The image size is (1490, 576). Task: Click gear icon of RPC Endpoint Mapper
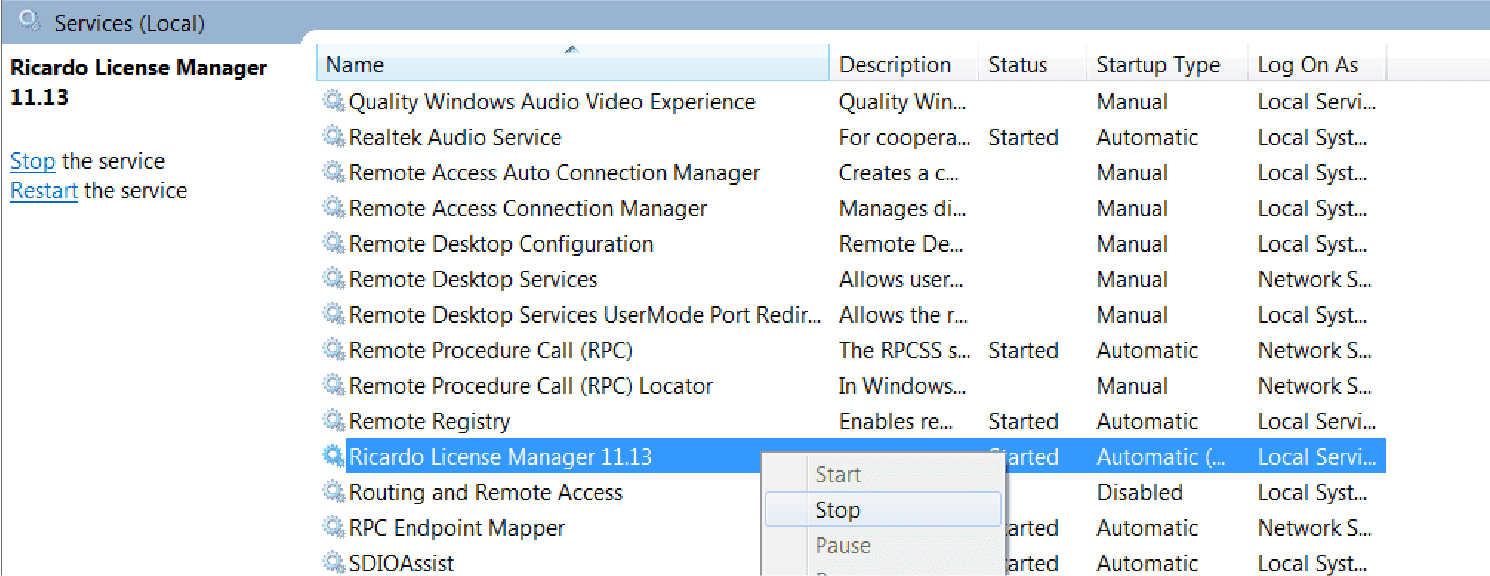pos(333,528)
